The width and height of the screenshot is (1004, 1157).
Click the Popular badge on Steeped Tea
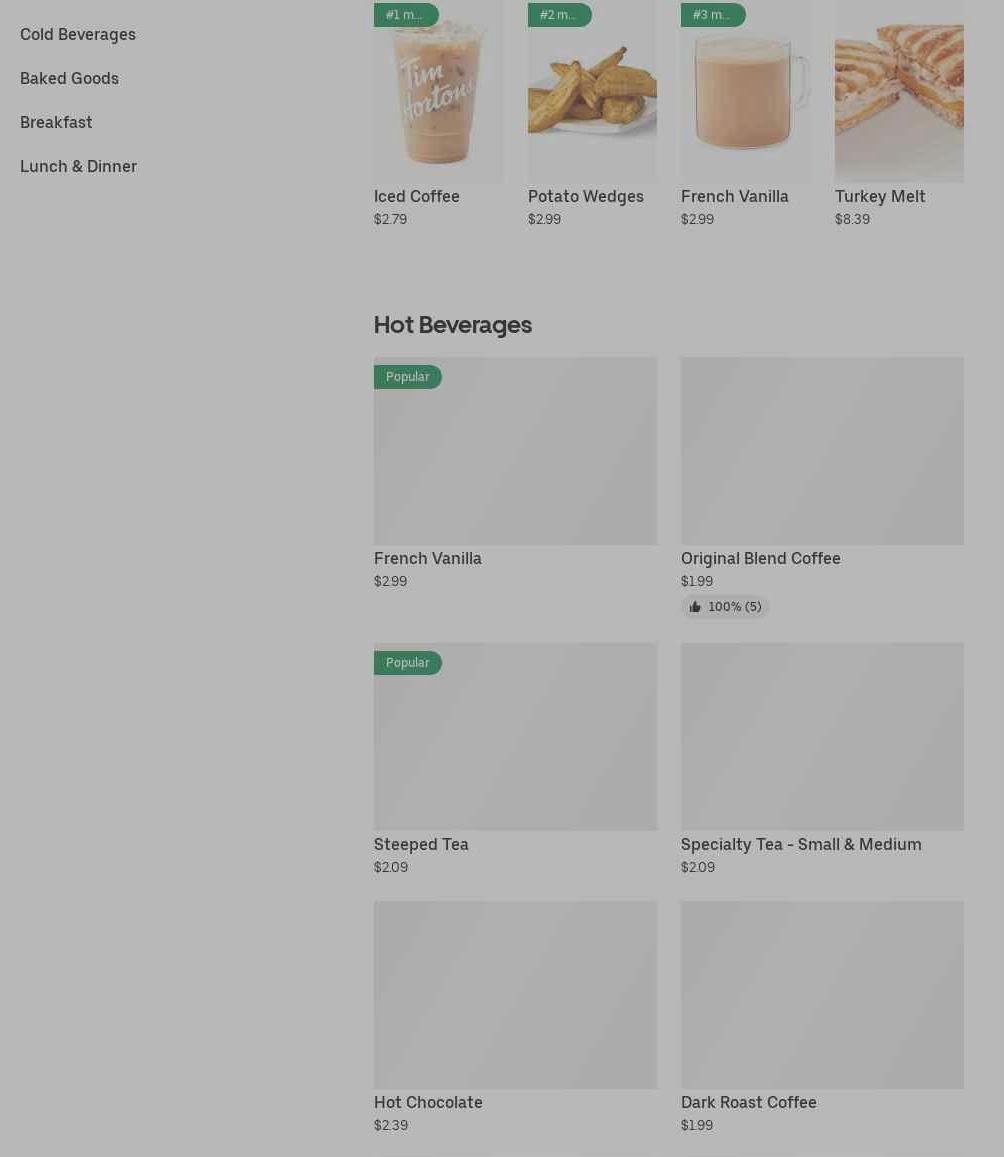[407, 663]
